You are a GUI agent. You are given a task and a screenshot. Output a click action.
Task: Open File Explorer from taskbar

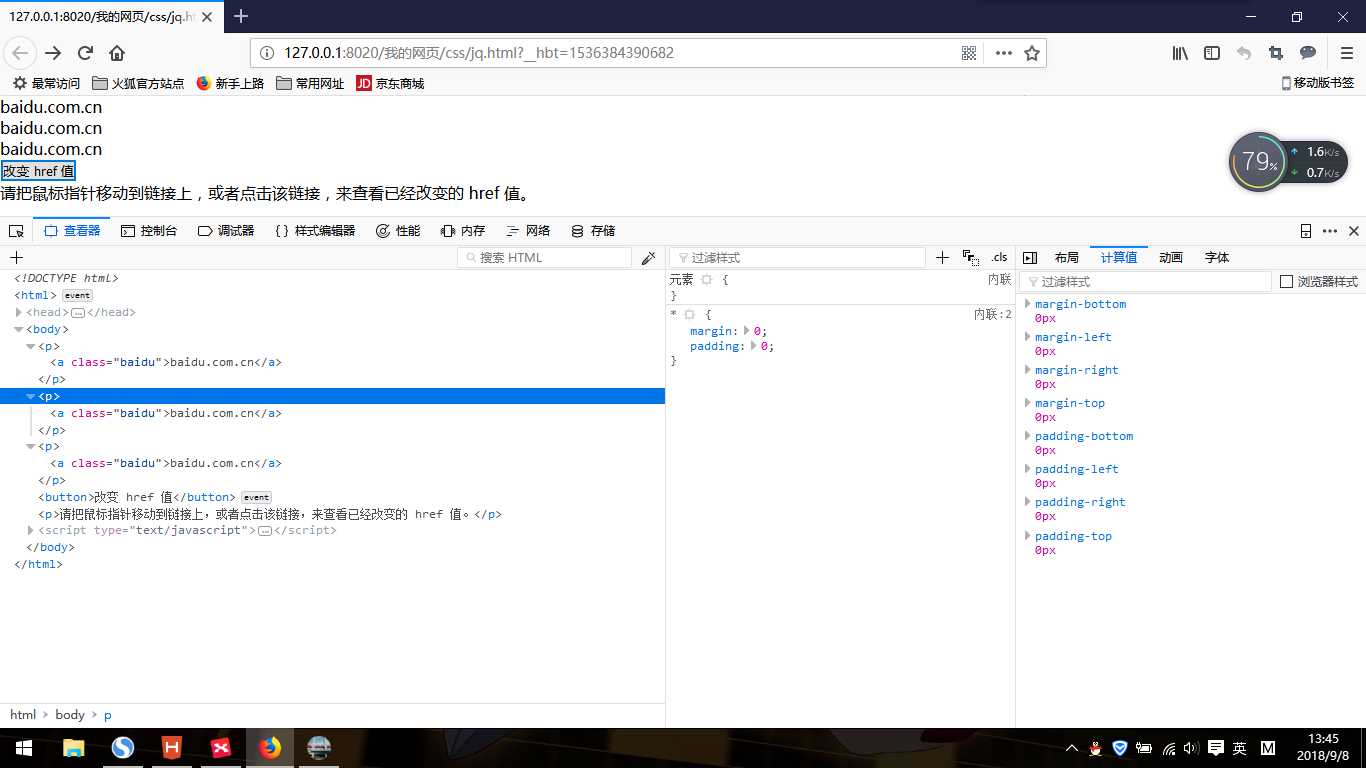[x=73, y=748]
